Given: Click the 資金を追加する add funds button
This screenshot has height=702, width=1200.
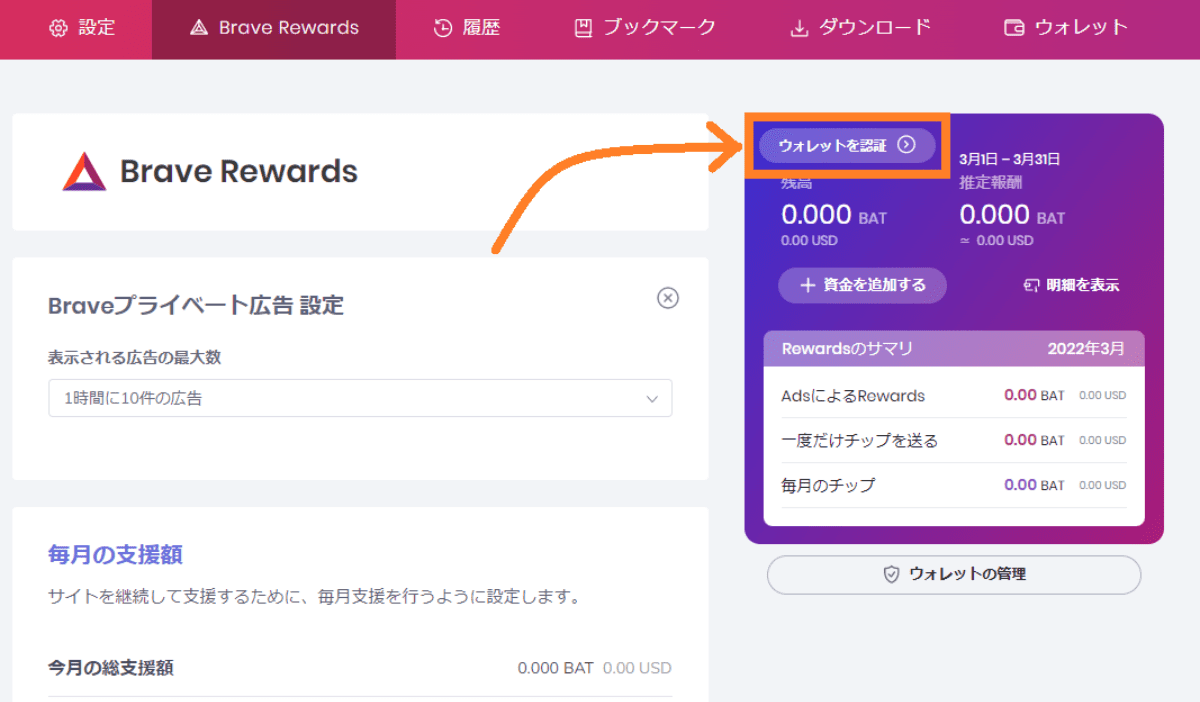Looking at the screenshot, I should point(862,285).
